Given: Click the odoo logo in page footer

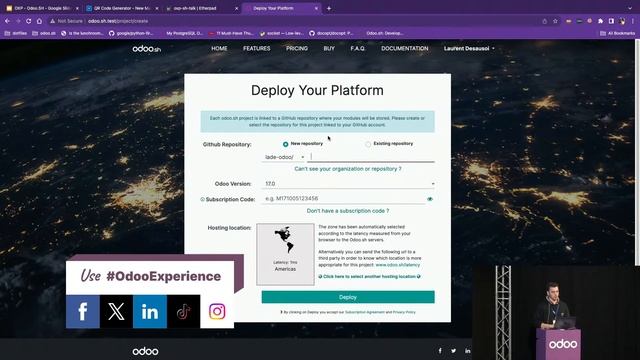Looking at the screenshot, I should (145, 351).
